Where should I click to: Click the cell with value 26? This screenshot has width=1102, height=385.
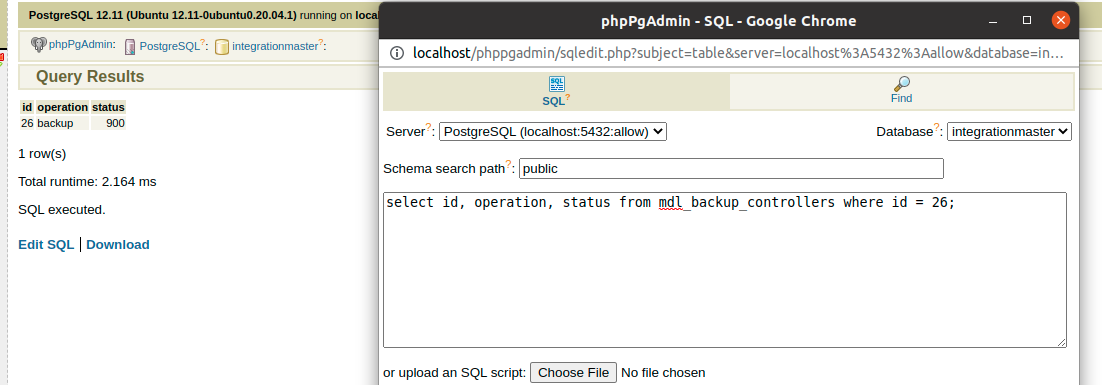click(27, 123)
